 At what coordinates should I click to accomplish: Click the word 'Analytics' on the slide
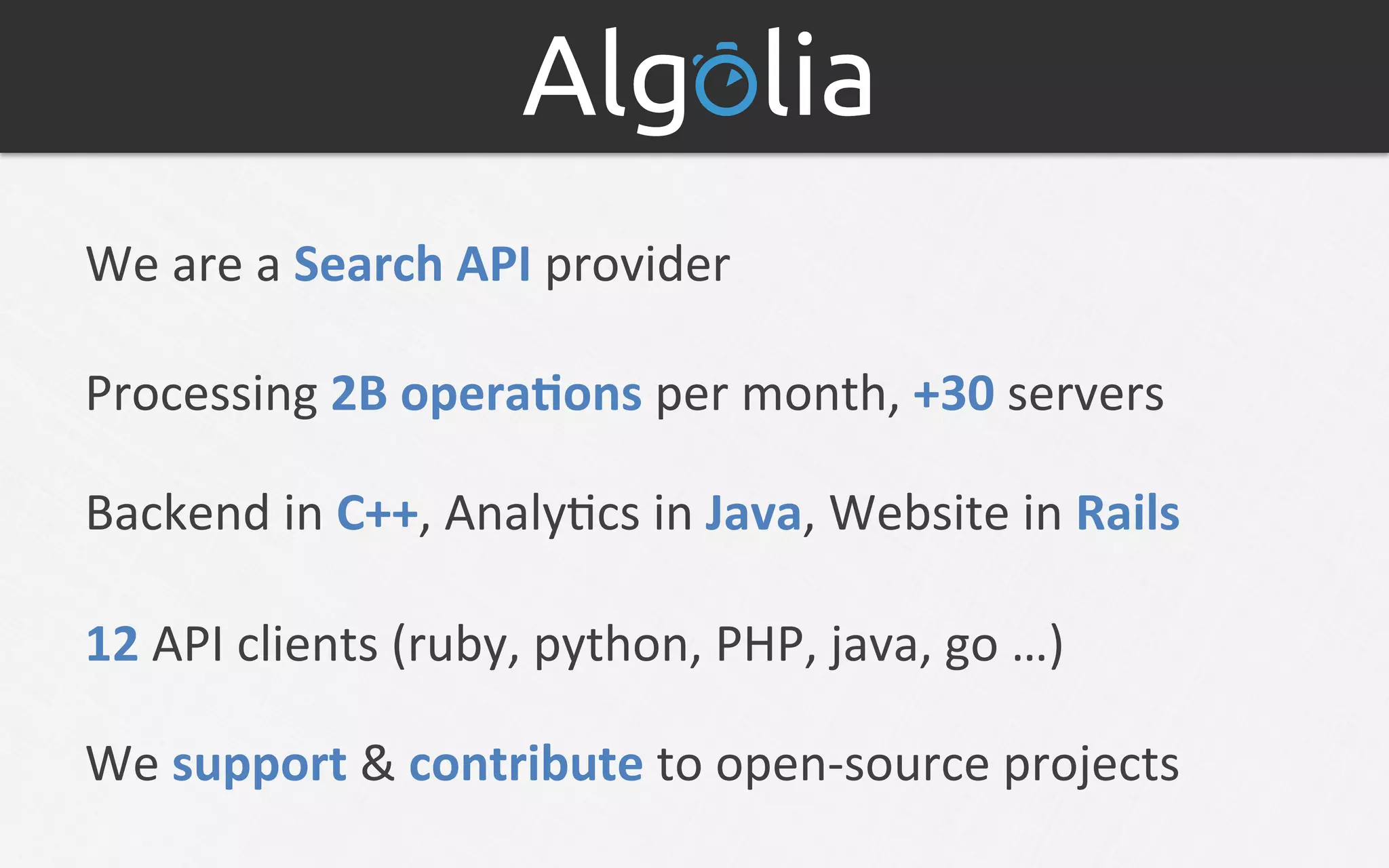tap(542, 513)
